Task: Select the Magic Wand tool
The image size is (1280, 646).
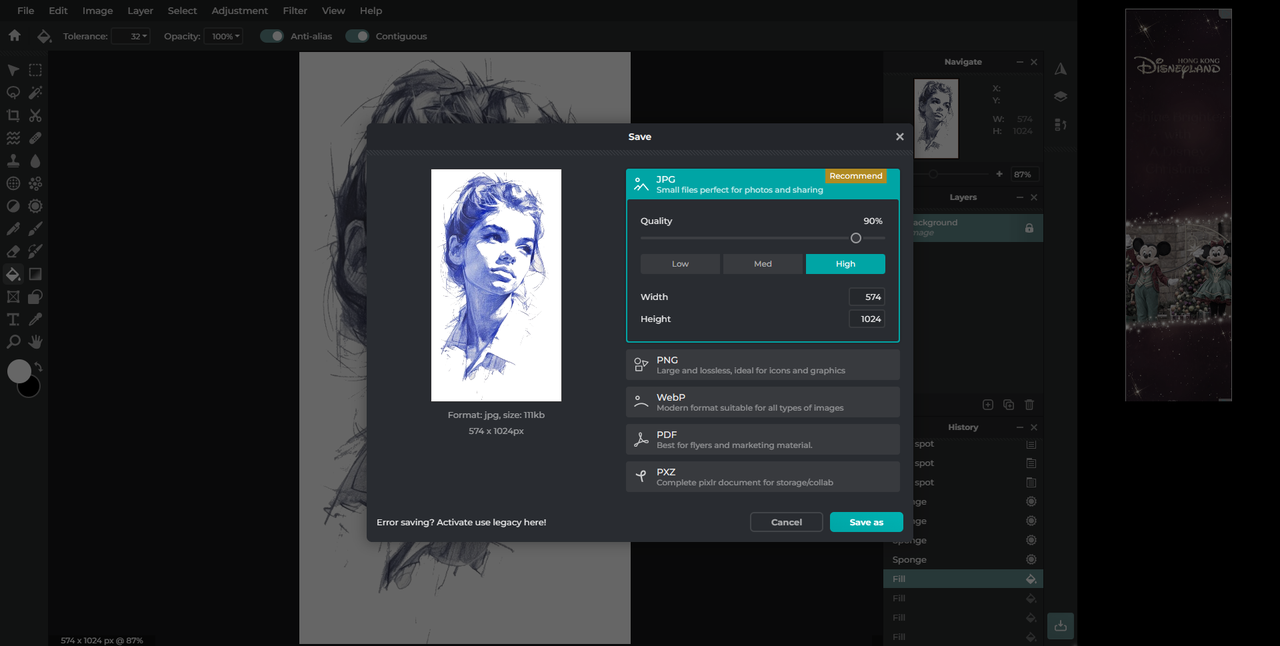Action: click(35, 93)
